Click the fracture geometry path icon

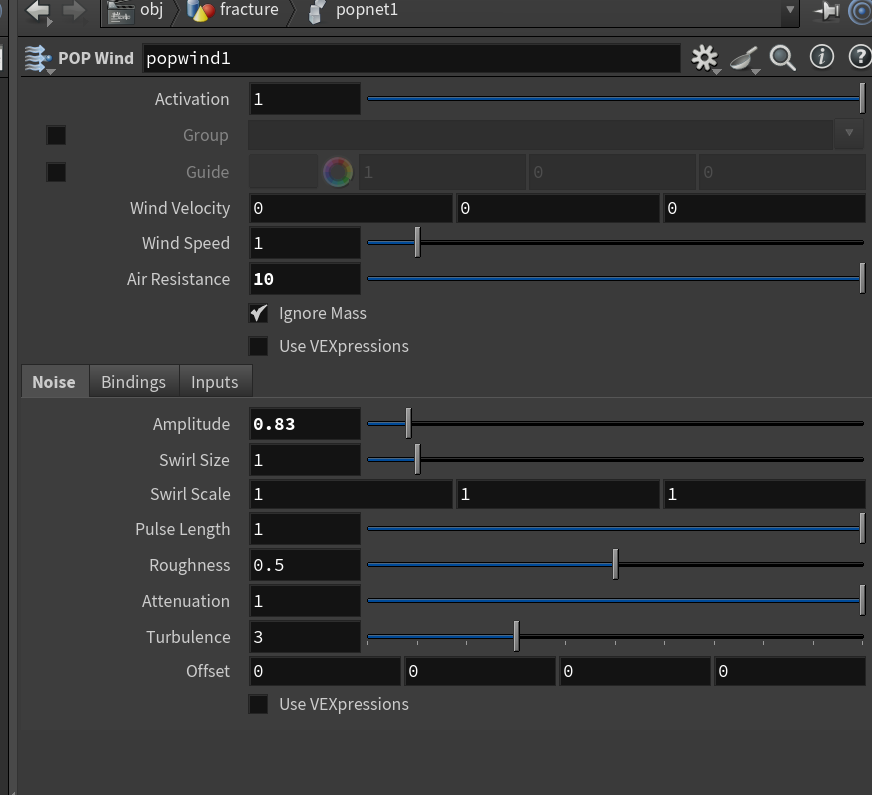click(200, 11)
